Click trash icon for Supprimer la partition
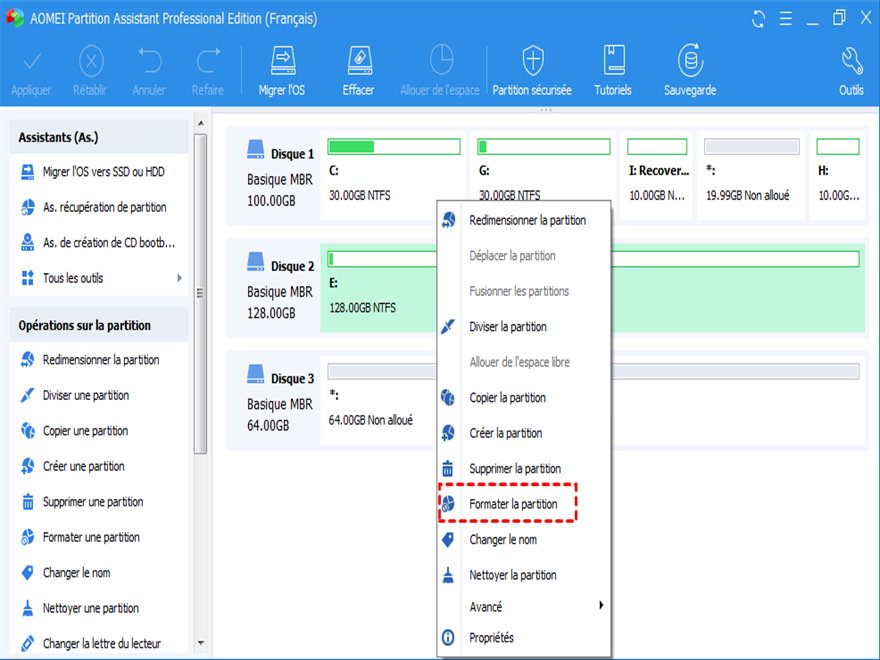The width and height of the screenshot is (880, 660). tap(448, 468)
